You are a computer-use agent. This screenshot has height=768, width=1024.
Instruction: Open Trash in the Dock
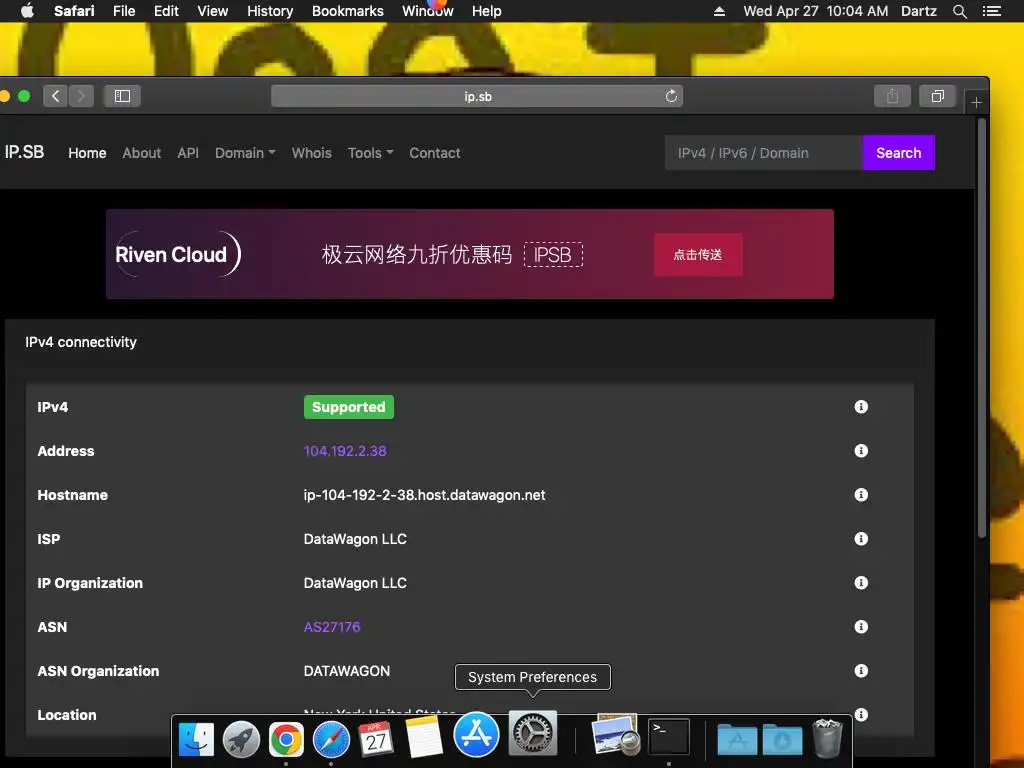827,738
